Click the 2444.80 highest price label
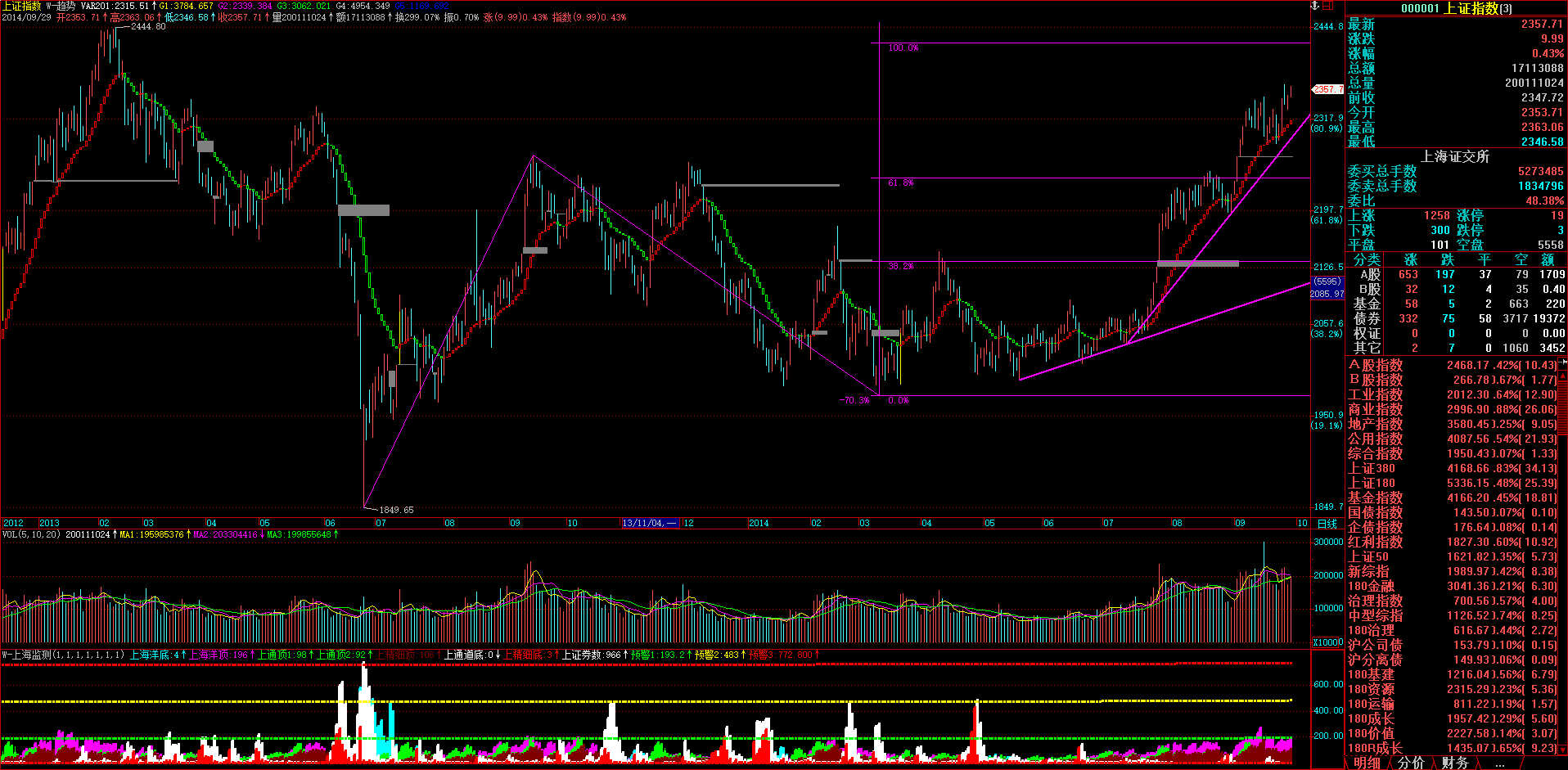Image resolution: width=1568 pixels, height=770 pixels. tap(148, 26)
